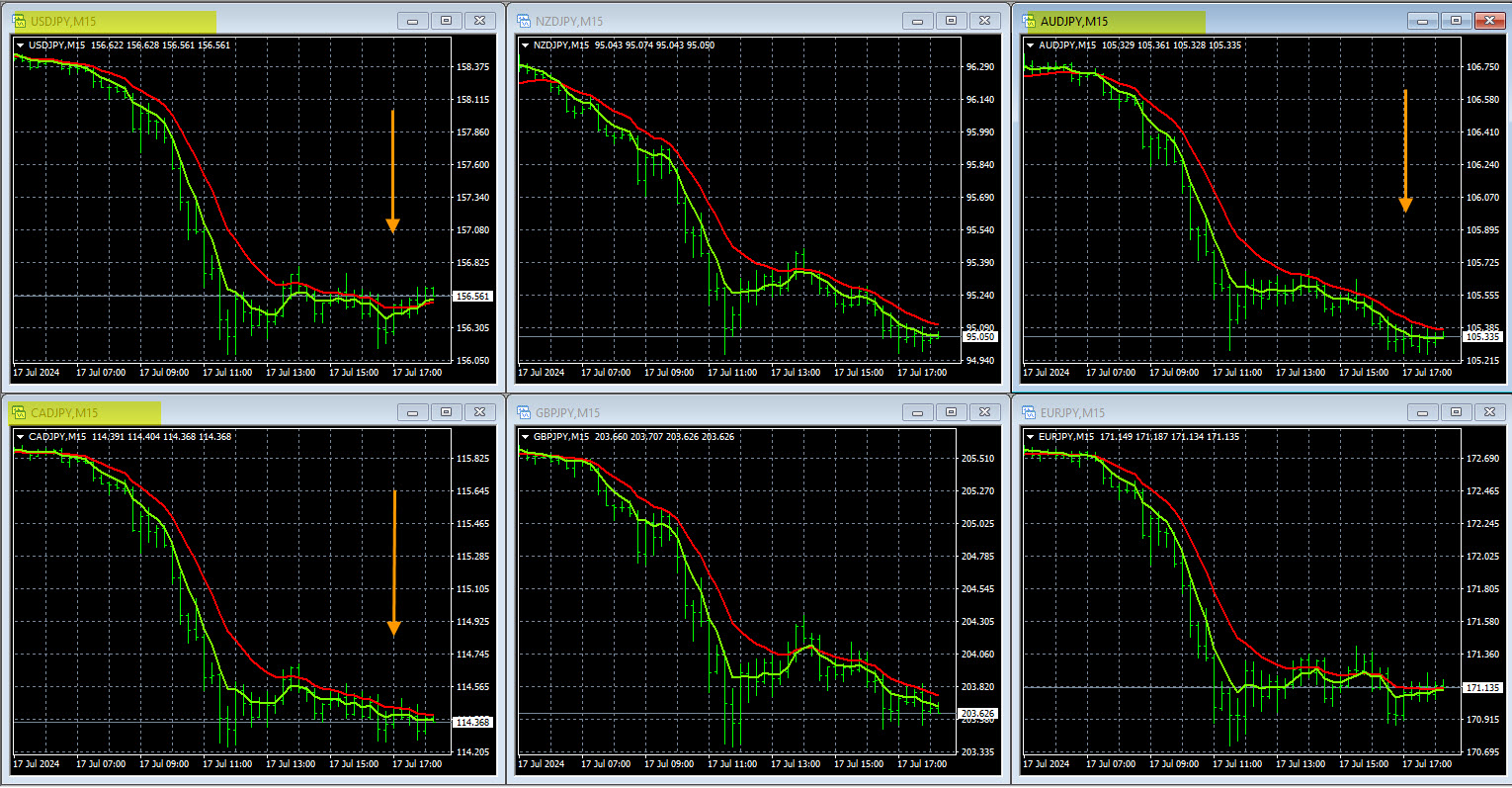This screenshot has width=1512, height=788.
Task: Click the AUDJPY chart window icon
Action: (1030, 21)
